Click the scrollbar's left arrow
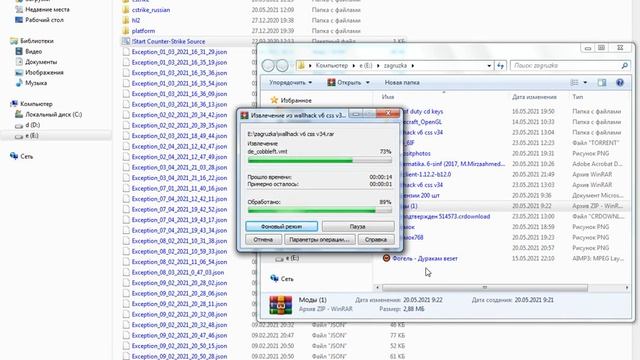The width and height of the screenshot is (640, 360). tap(377, 288)
